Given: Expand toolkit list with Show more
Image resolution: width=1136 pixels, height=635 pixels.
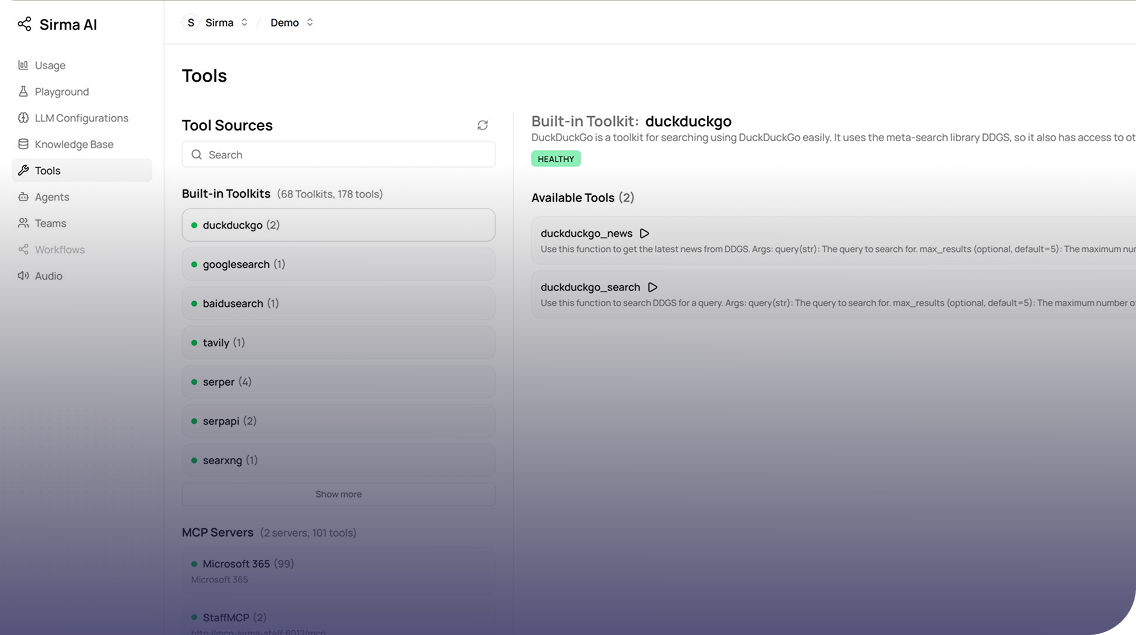Looking at the screenshot, I should tap(338, 494).
